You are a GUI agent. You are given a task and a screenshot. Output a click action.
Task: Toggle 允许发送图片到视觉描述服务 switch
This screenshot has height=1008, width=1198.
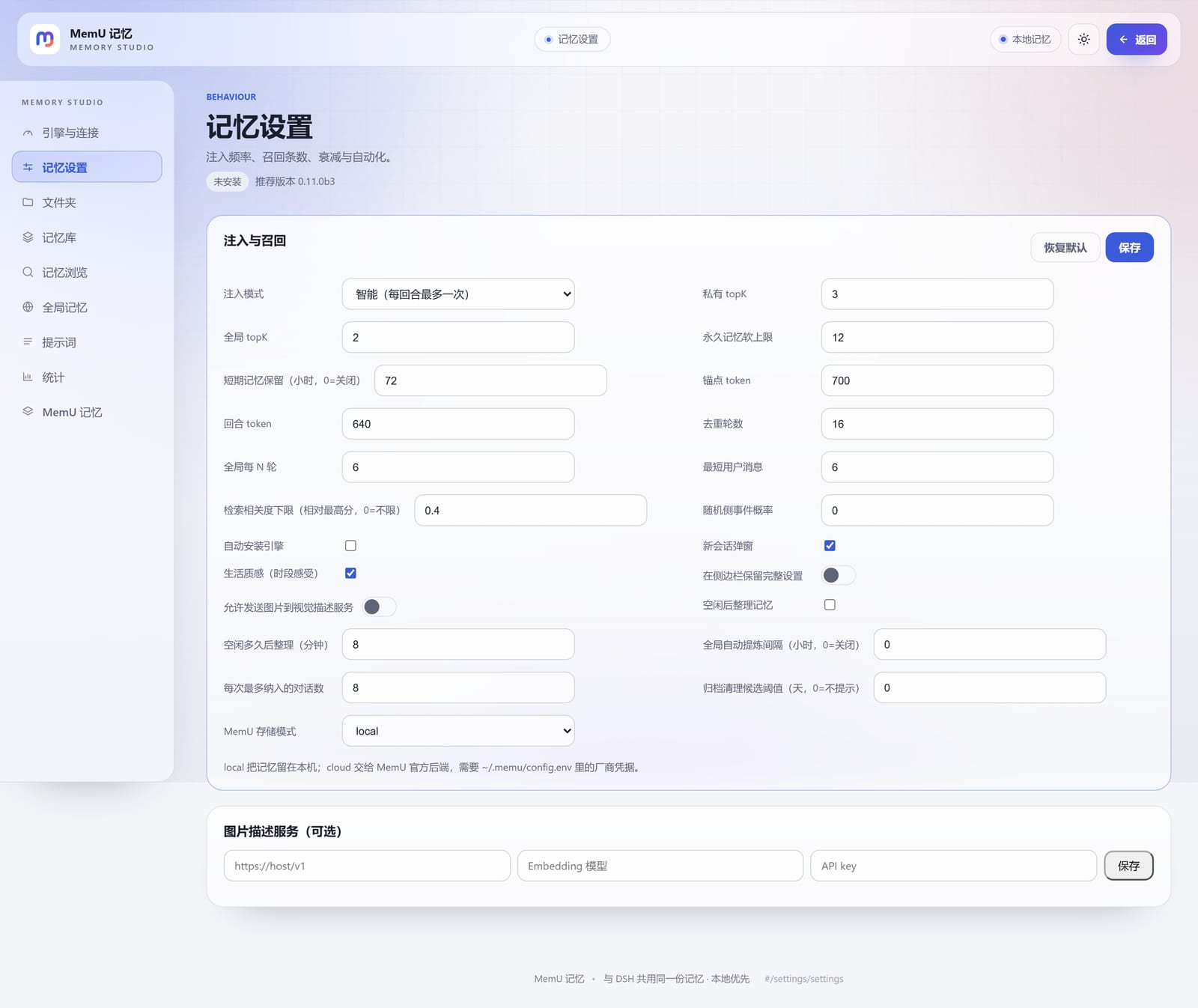(379, 607)
